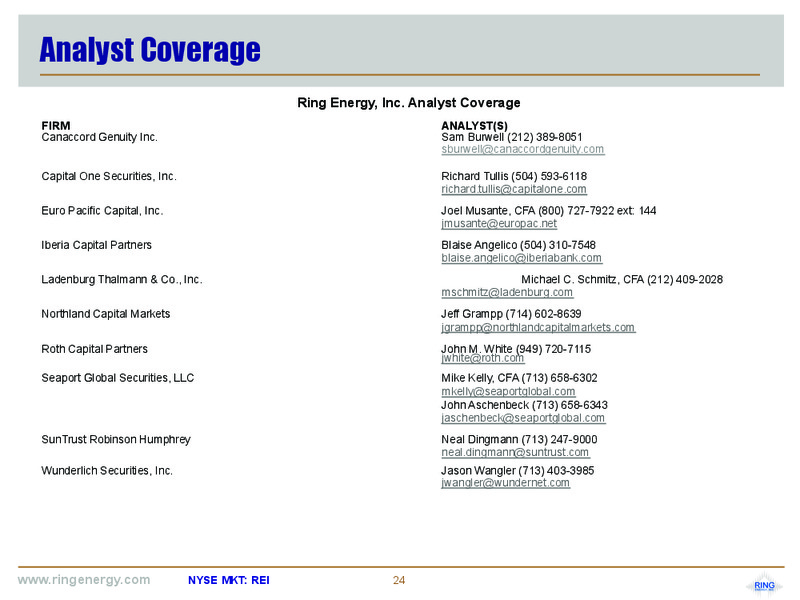Screen dimensions: 800x600
Task: Open jgrampp@northlandcapitalmarkets.com link
Action: coord(538,328)
